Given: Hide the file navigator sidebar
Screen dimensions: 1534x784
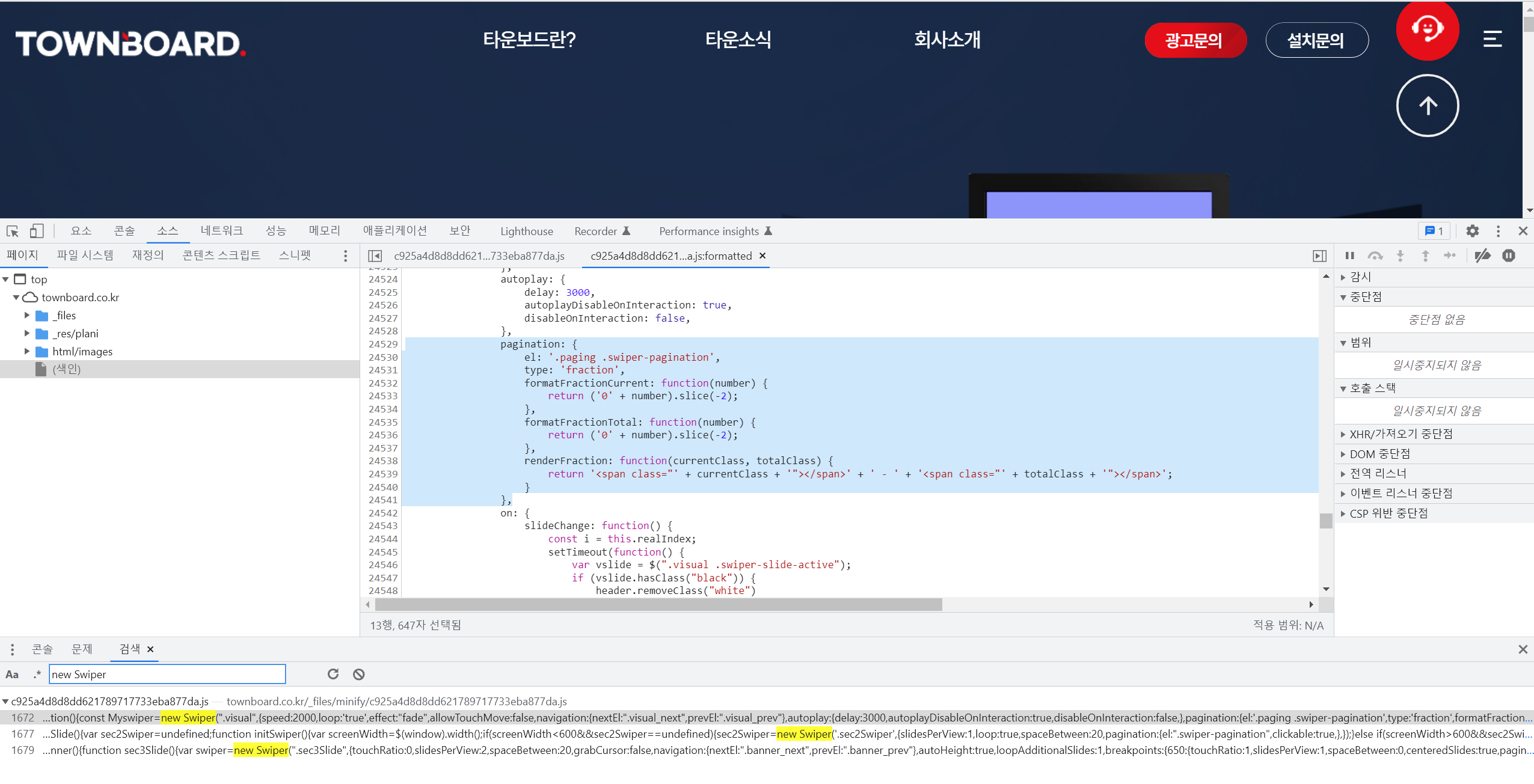Looking at the screenshot, I should pos(375,256).
